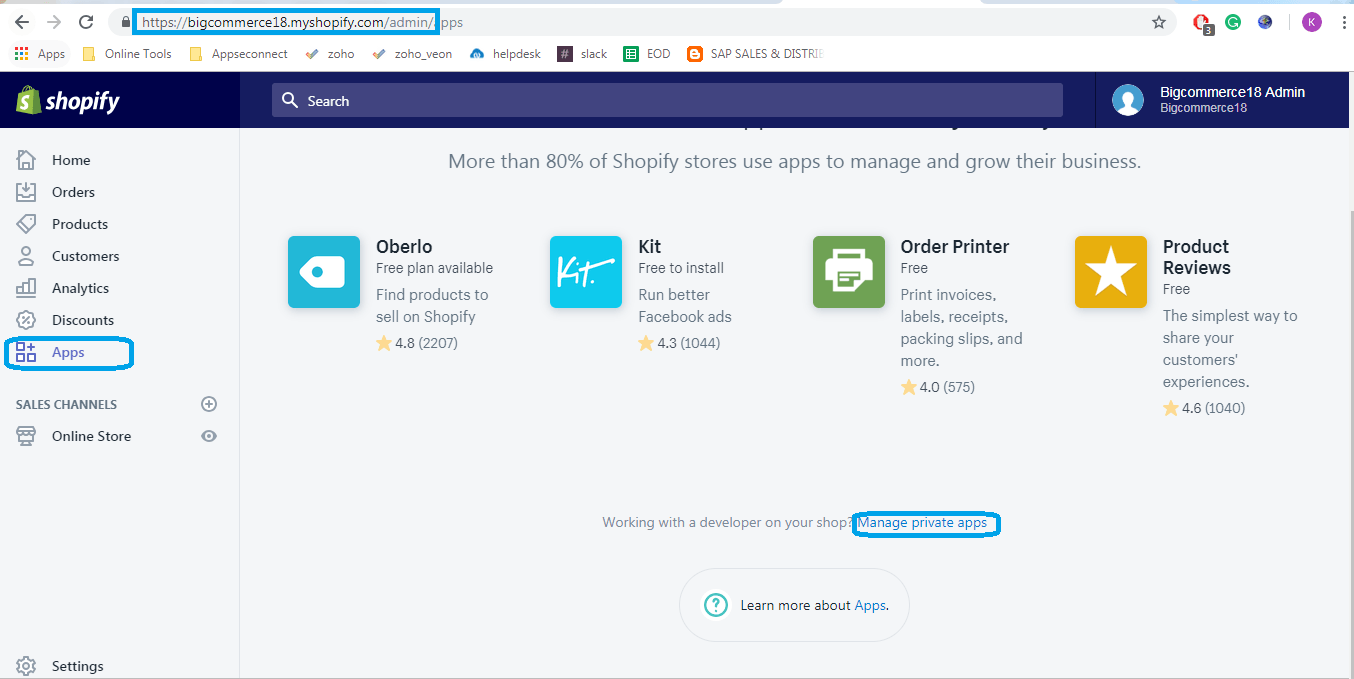Open the SAP SALES & DISTRIB bookmark
This screenshot has height=679, width=1354.
[x=755, y=54]
